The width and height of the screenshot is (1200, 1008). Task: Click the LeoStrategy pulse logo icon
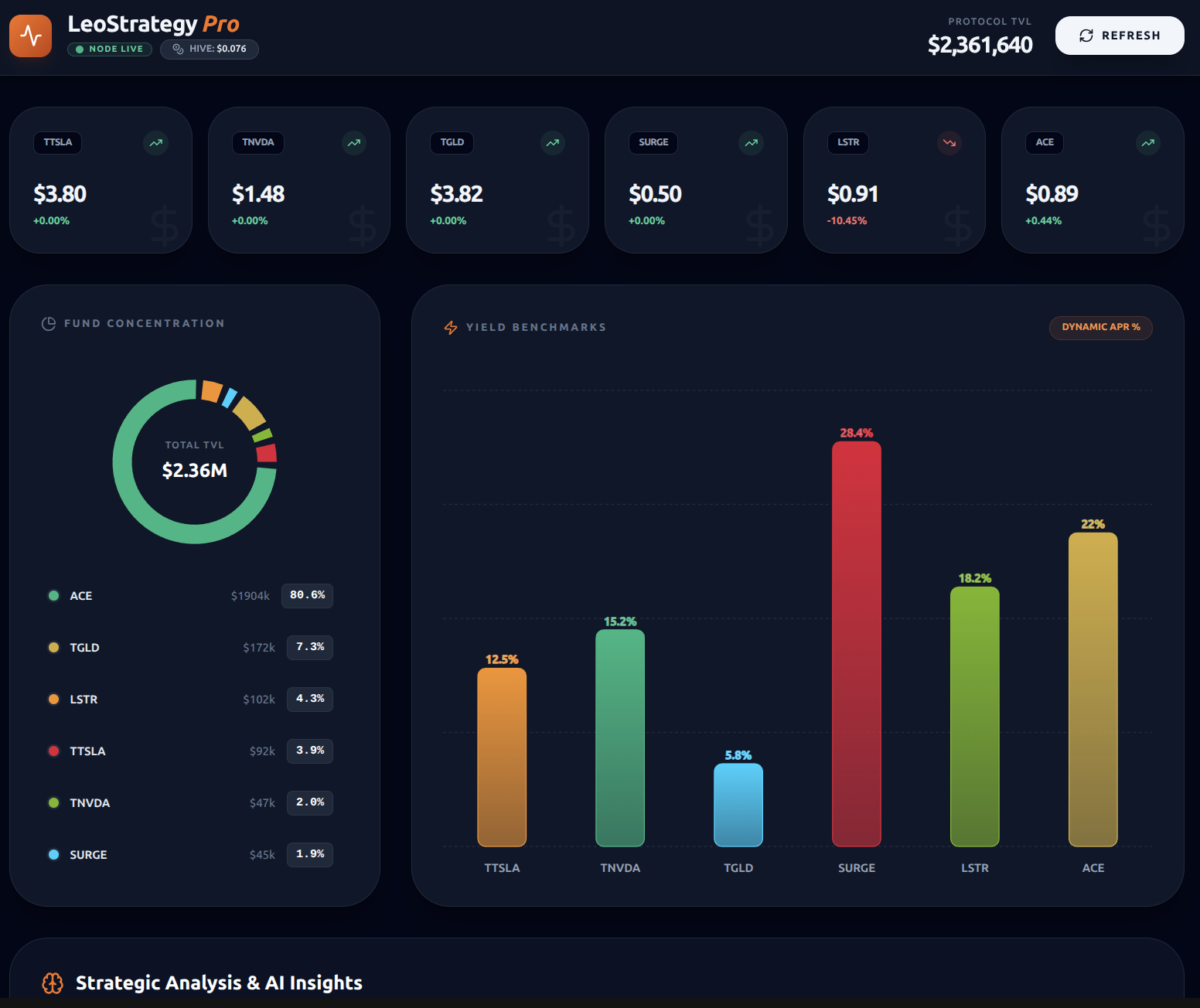click(x=31, y=36)
